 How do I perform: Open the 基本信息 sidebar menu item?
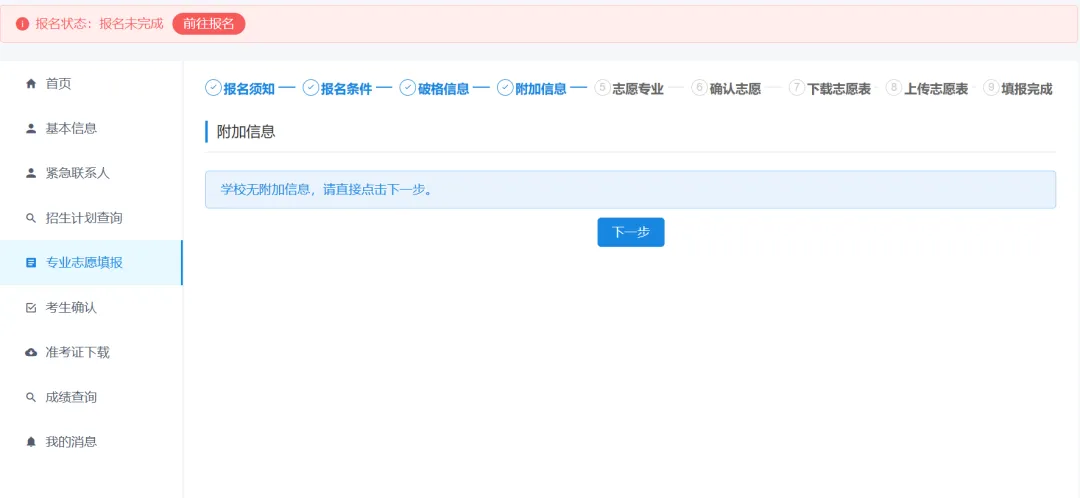[91, 129]
